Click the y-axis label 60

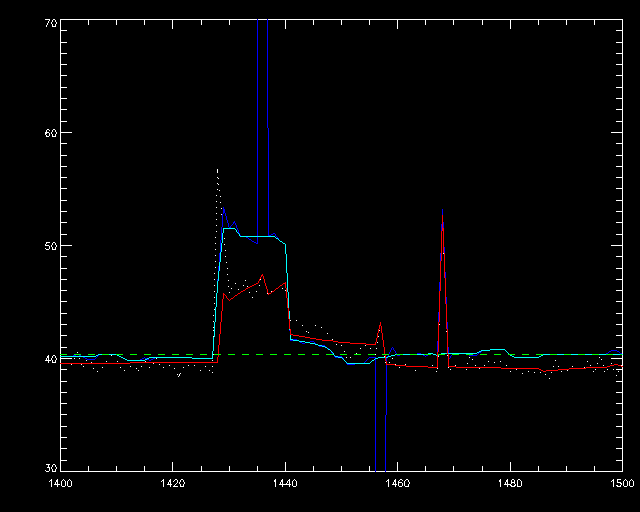pos(51,132)
